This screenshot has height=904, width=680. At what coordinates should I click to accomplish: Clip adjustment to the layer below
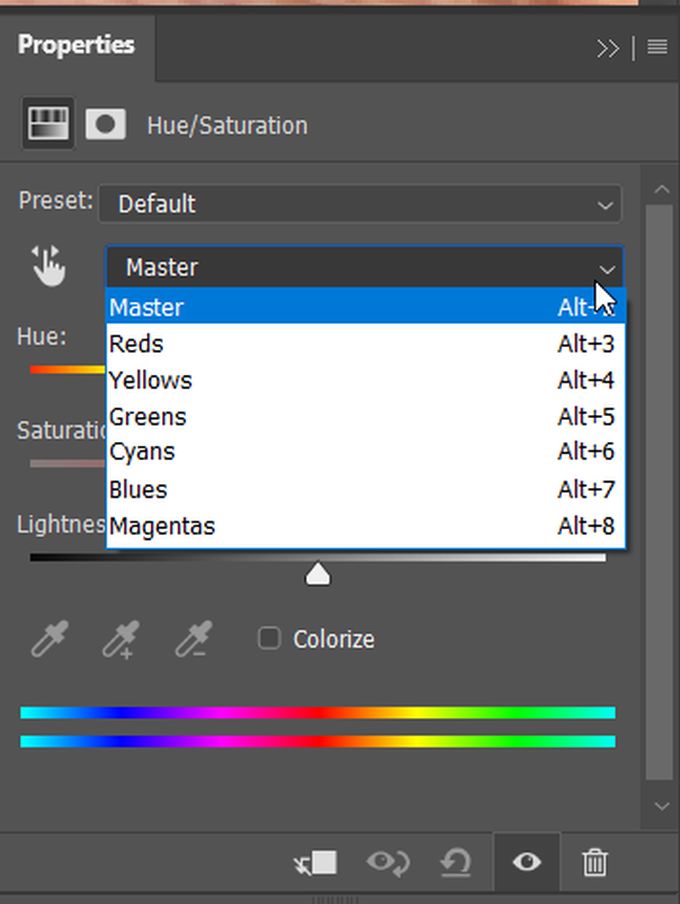pos(316,862)
